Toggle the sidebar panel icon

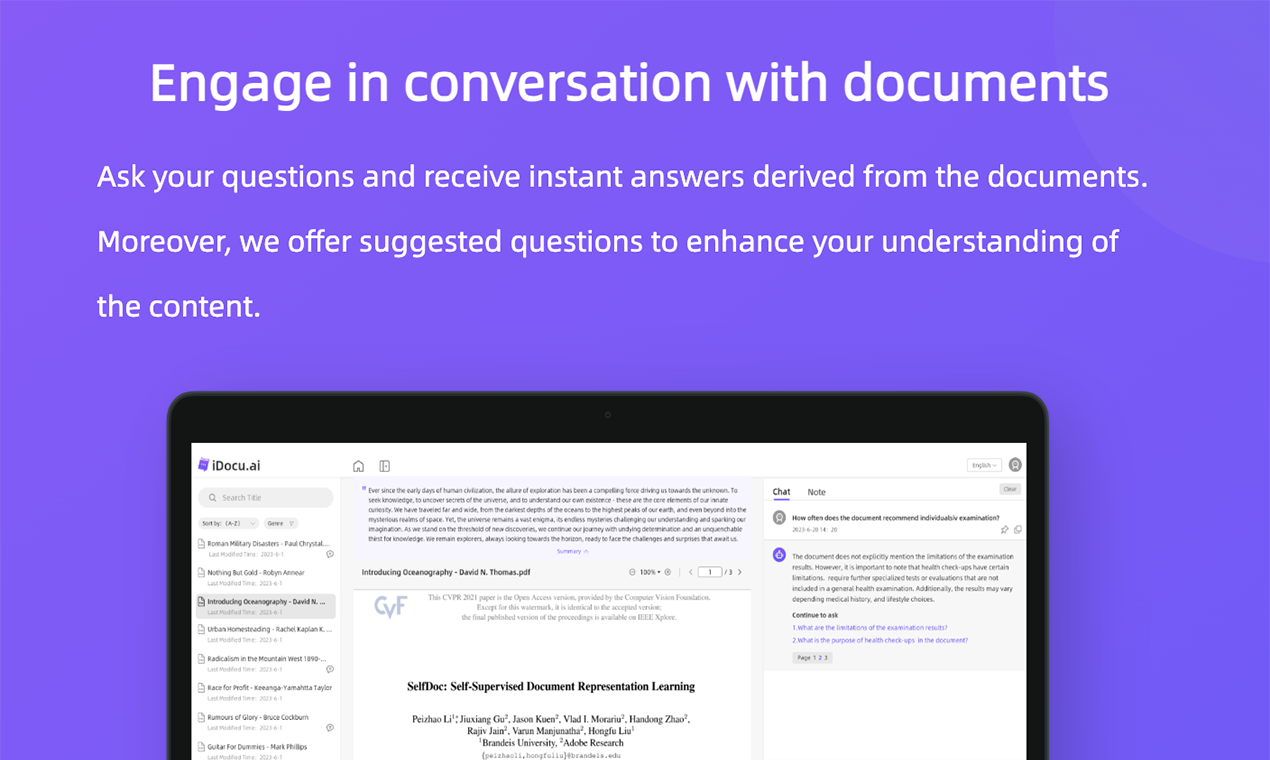[385, 466]
